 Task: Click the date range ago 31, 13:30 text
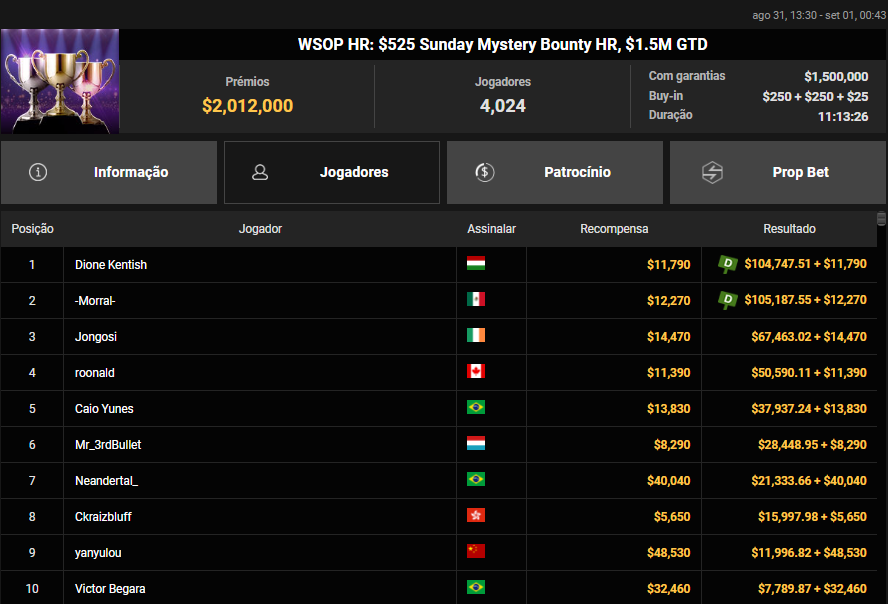[819, 15]
